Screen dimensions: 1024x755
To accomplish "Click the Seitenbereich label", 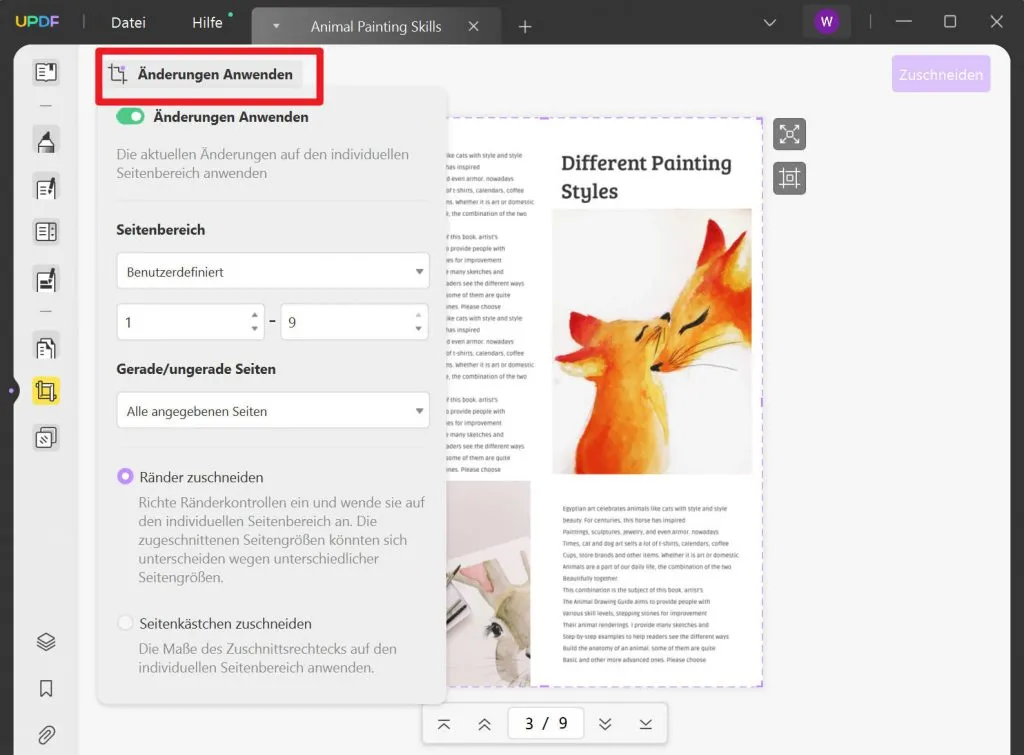I will [161, 230].
